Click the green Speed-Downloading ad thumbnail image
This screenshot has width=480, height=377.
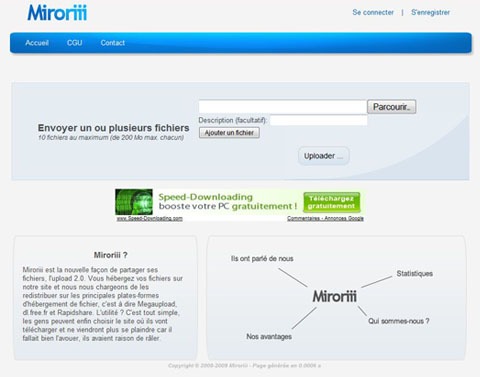[134, 202]
